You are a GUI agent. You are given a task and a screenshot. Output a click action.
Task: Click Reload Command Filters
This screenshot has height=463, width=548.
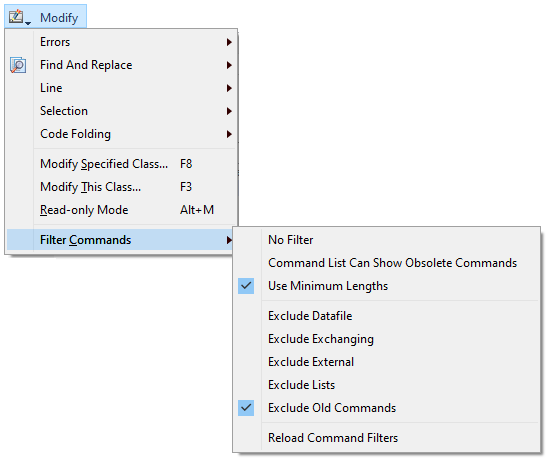point(333,438)
